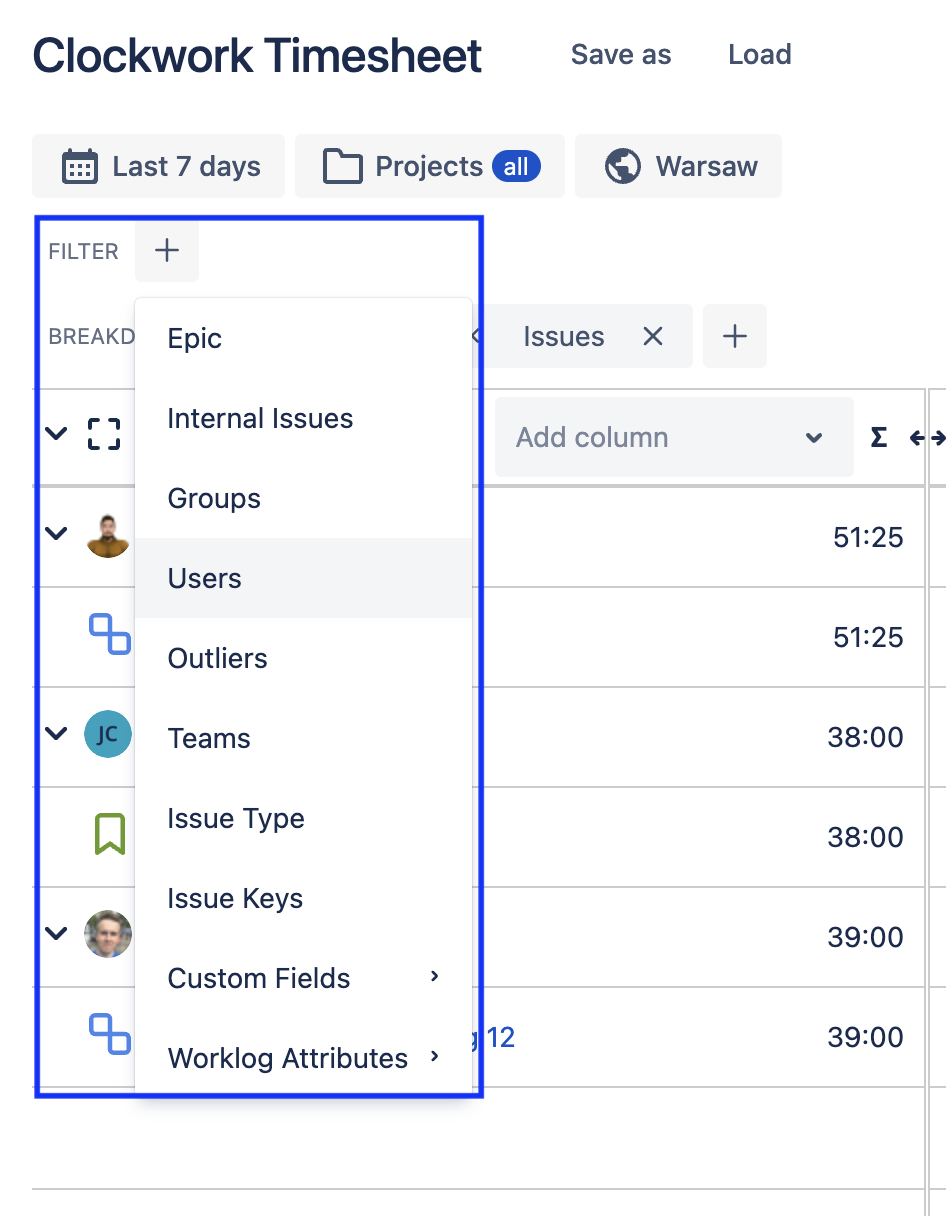This screenshot has height=1216, width=946.
Task: Click the fullscreen expand brackets icon
Action: pyautogui.click(x=103, y=435)
